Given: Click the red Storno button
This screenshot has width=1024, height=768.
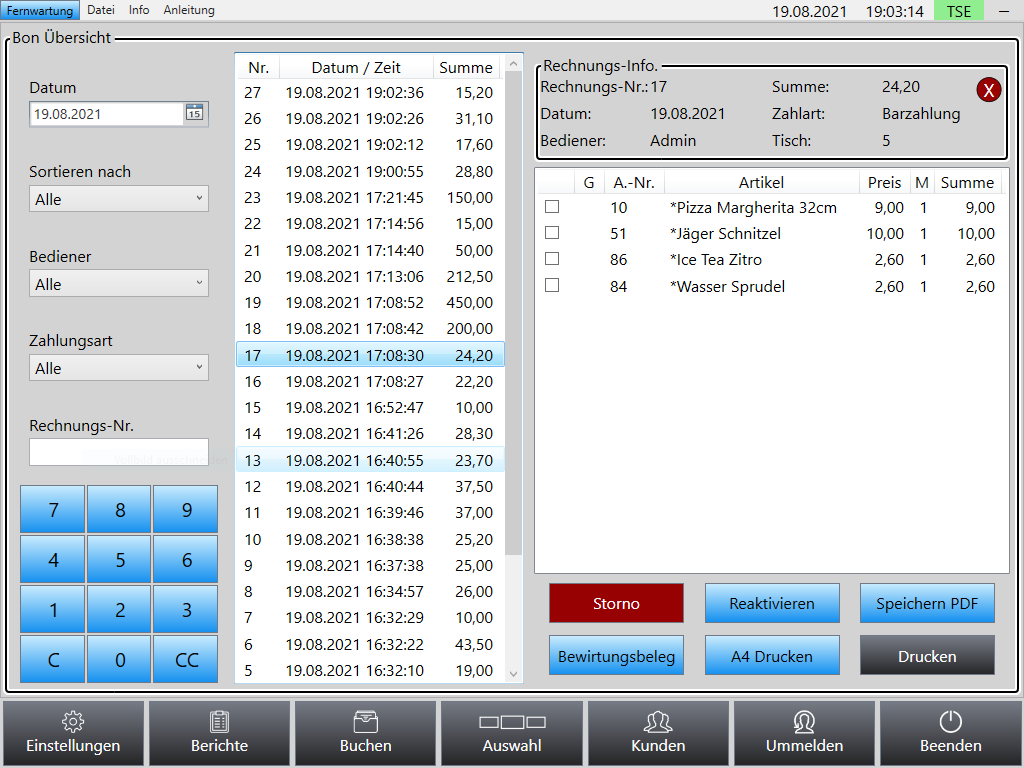Looking at the screenshot, I should (616, 603).
